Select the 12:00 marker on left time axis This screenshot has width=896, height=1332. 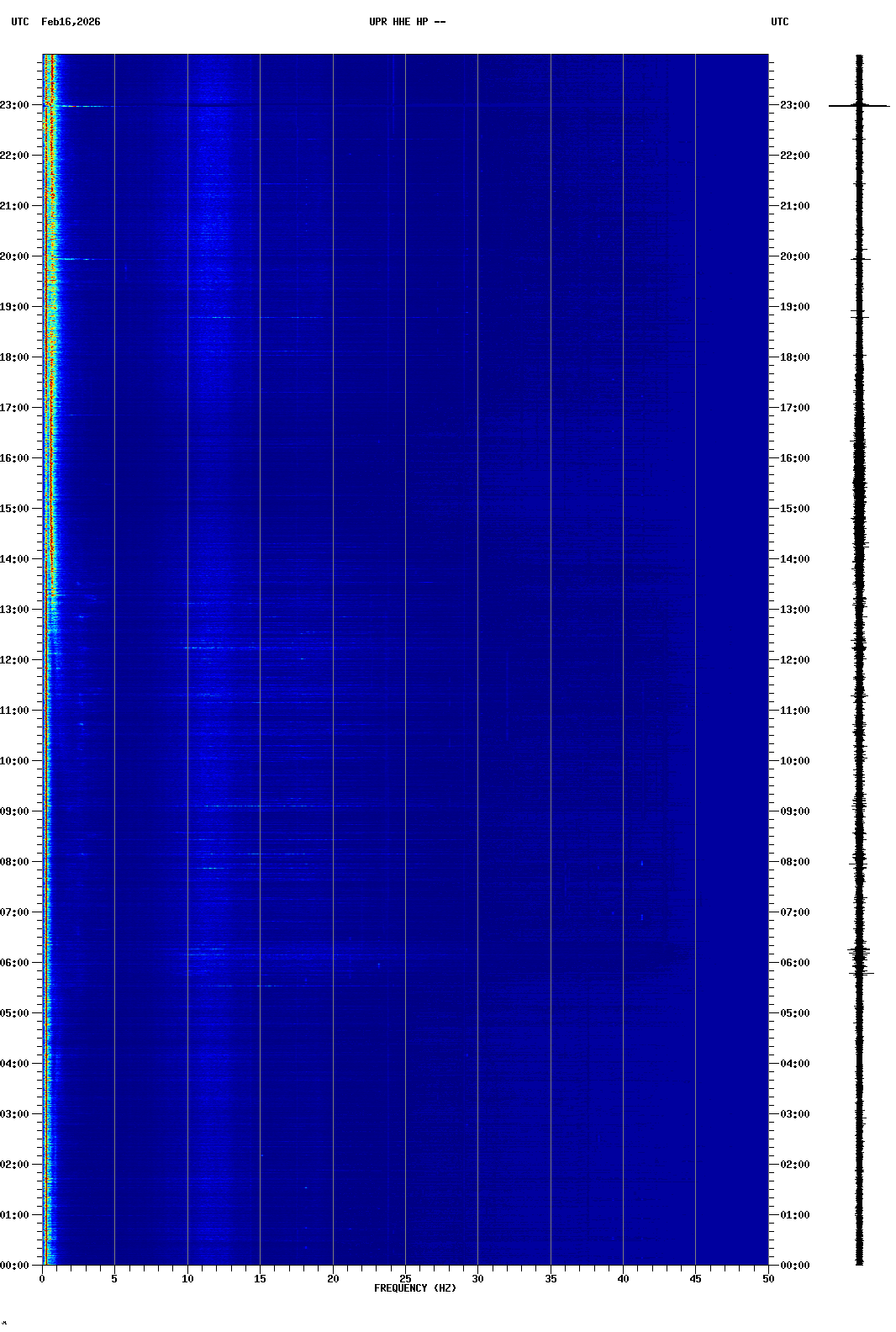click(15, 660)
